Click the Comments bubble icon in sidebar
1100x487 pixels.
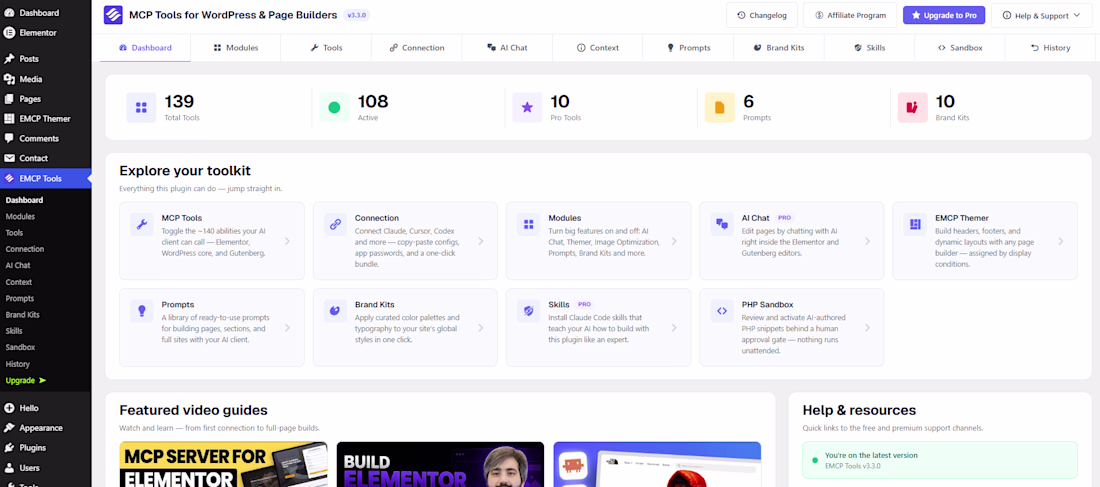[9, 138]
